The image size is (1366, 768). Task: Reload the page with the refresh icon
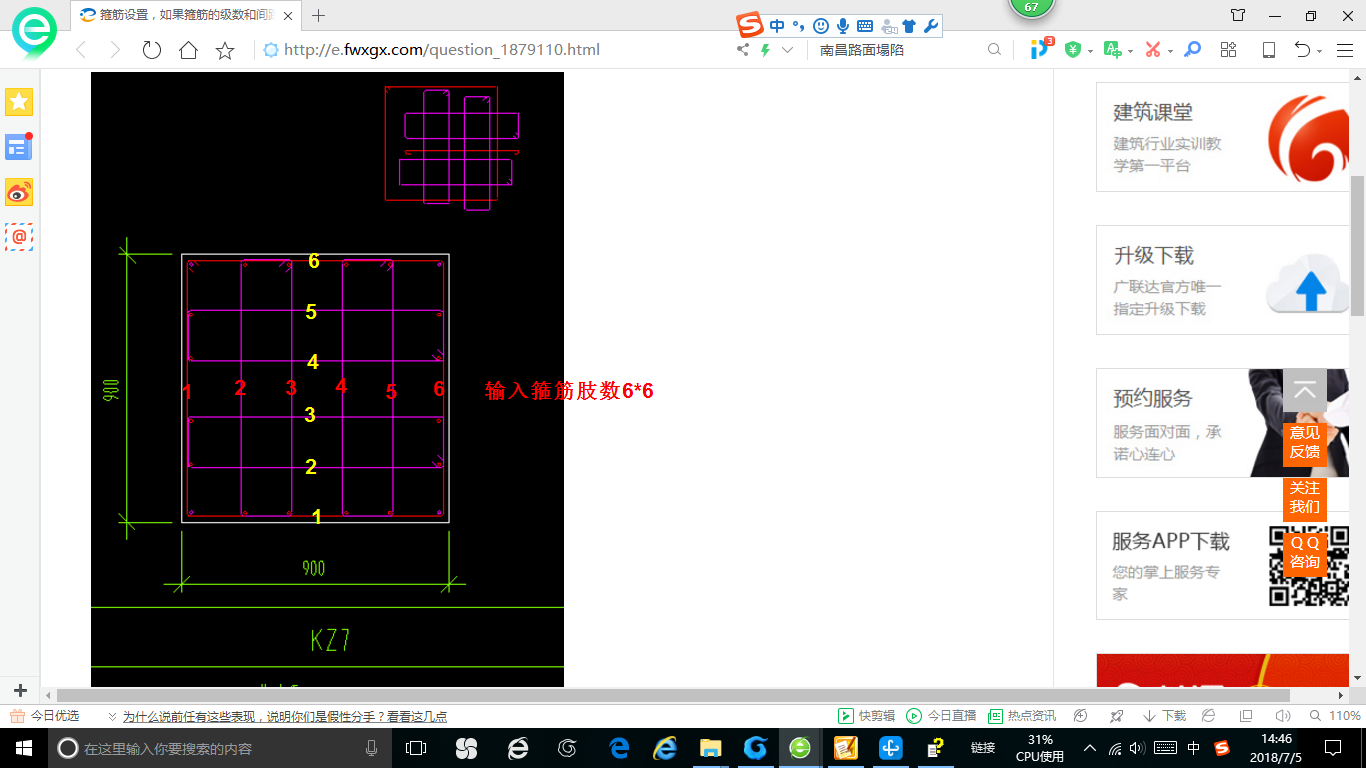152,50
